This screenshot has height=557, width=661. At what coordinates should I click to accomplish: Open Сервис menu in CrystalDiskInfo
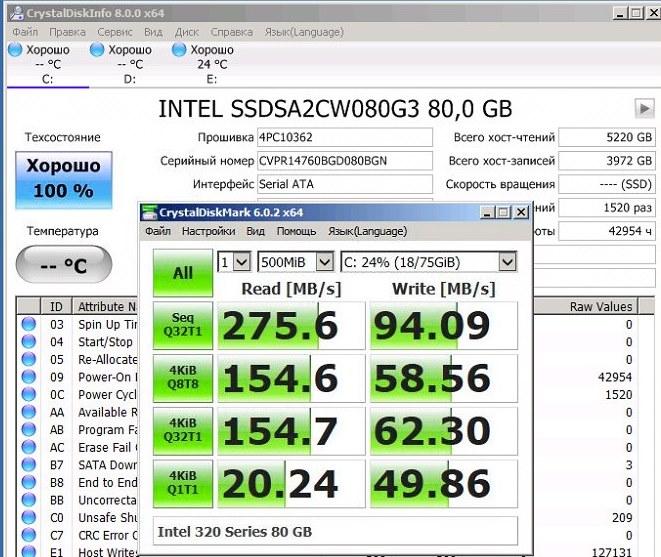[115, 32]
